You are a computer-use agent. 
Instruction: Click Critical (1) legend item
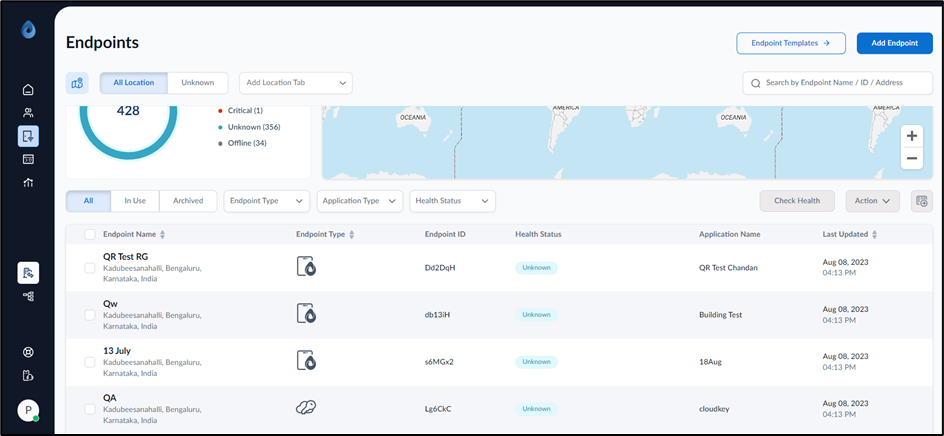tap(240, 111)
